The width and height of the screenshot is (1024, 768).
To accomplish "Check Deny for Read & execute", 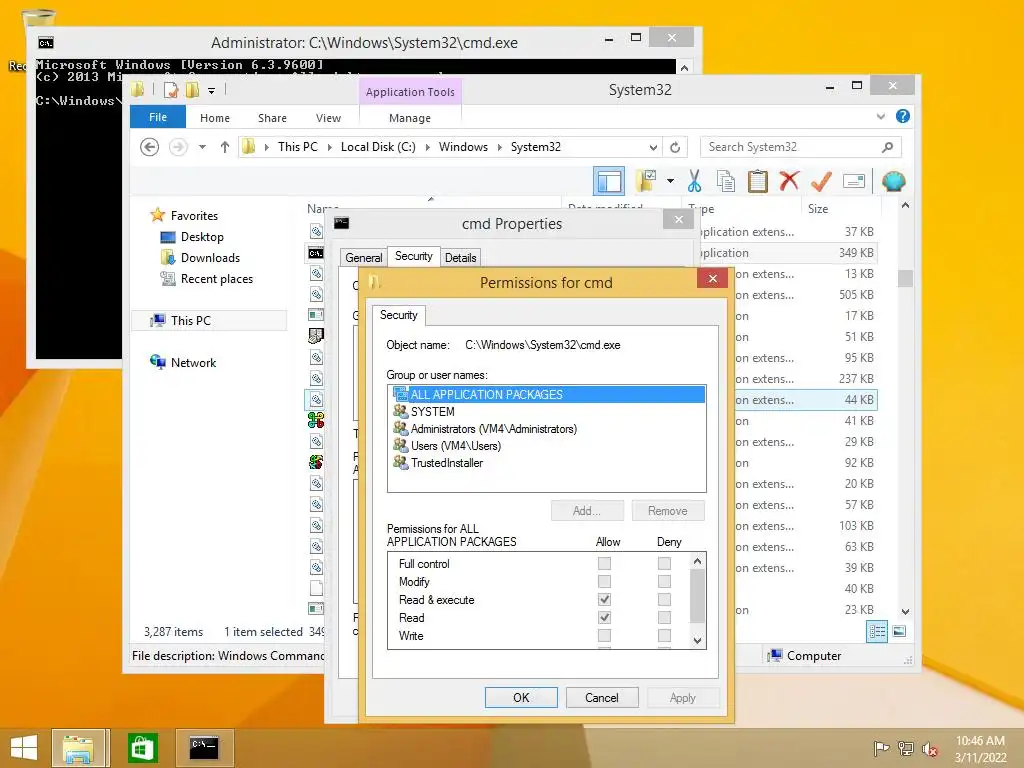I will point(664,599).
